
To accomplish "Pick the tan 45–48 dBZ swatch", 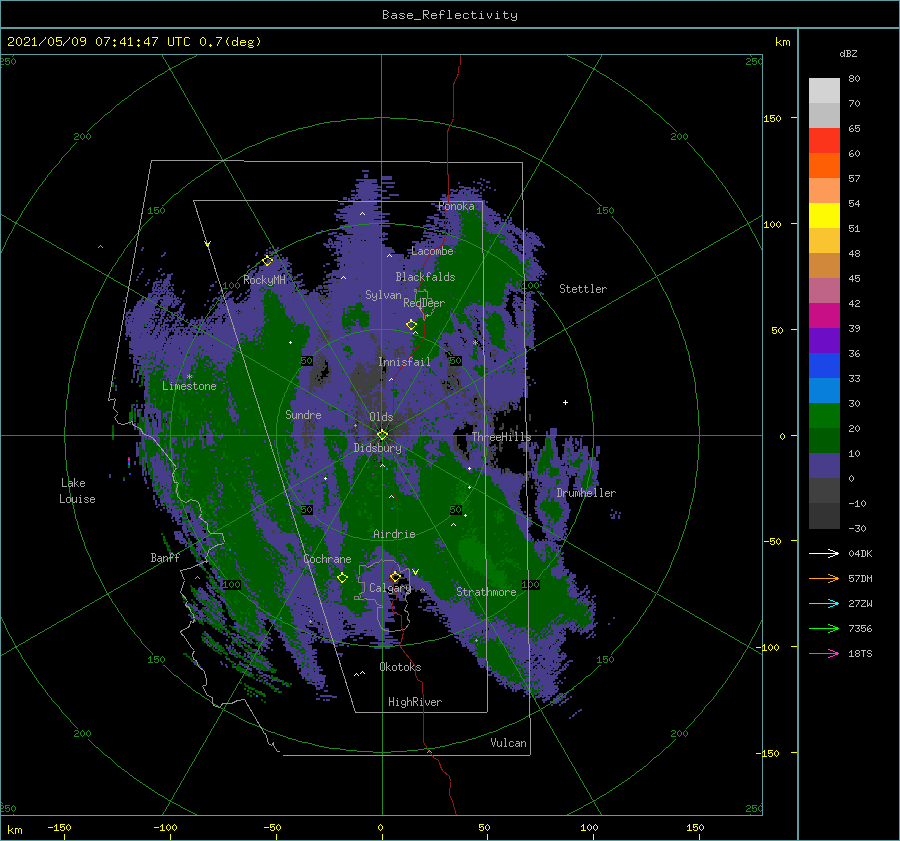I will (x=824, y=265).
